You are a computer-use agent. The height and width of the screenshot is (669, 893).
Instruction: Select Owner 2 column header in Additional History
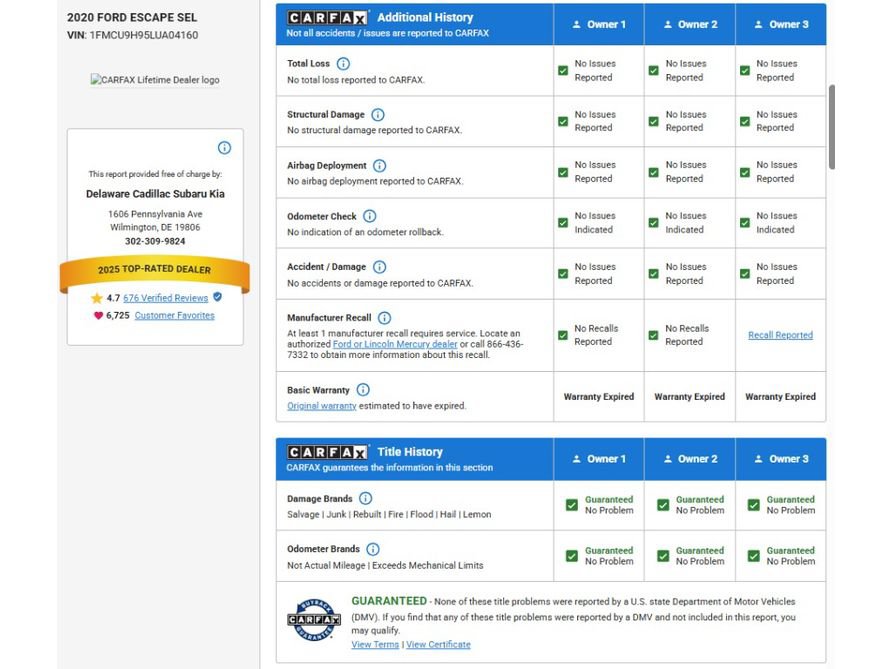click(x=690, y=24)
